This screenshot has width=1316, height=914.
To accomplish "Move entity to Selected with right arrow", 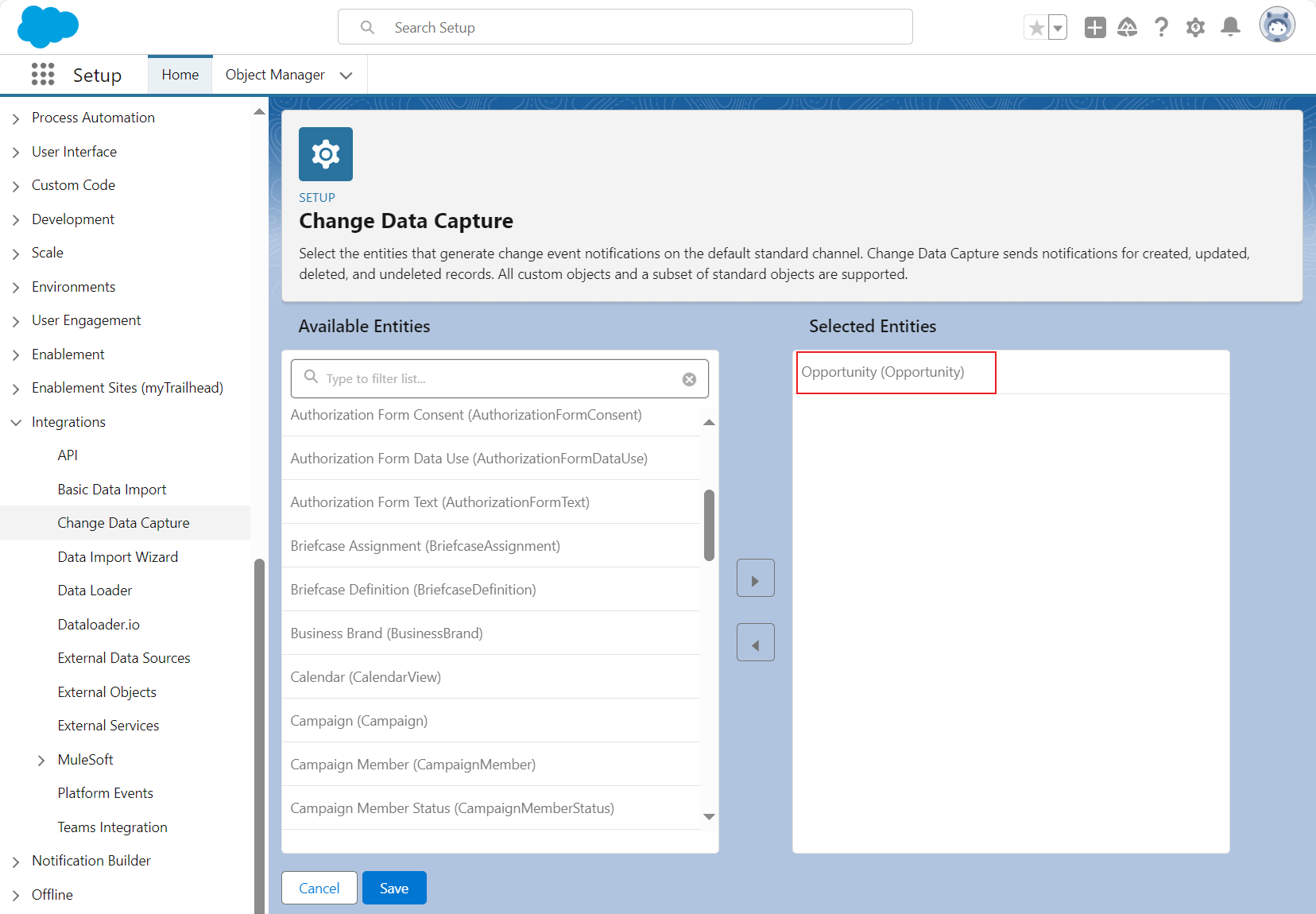I will (x=755, y=579).
